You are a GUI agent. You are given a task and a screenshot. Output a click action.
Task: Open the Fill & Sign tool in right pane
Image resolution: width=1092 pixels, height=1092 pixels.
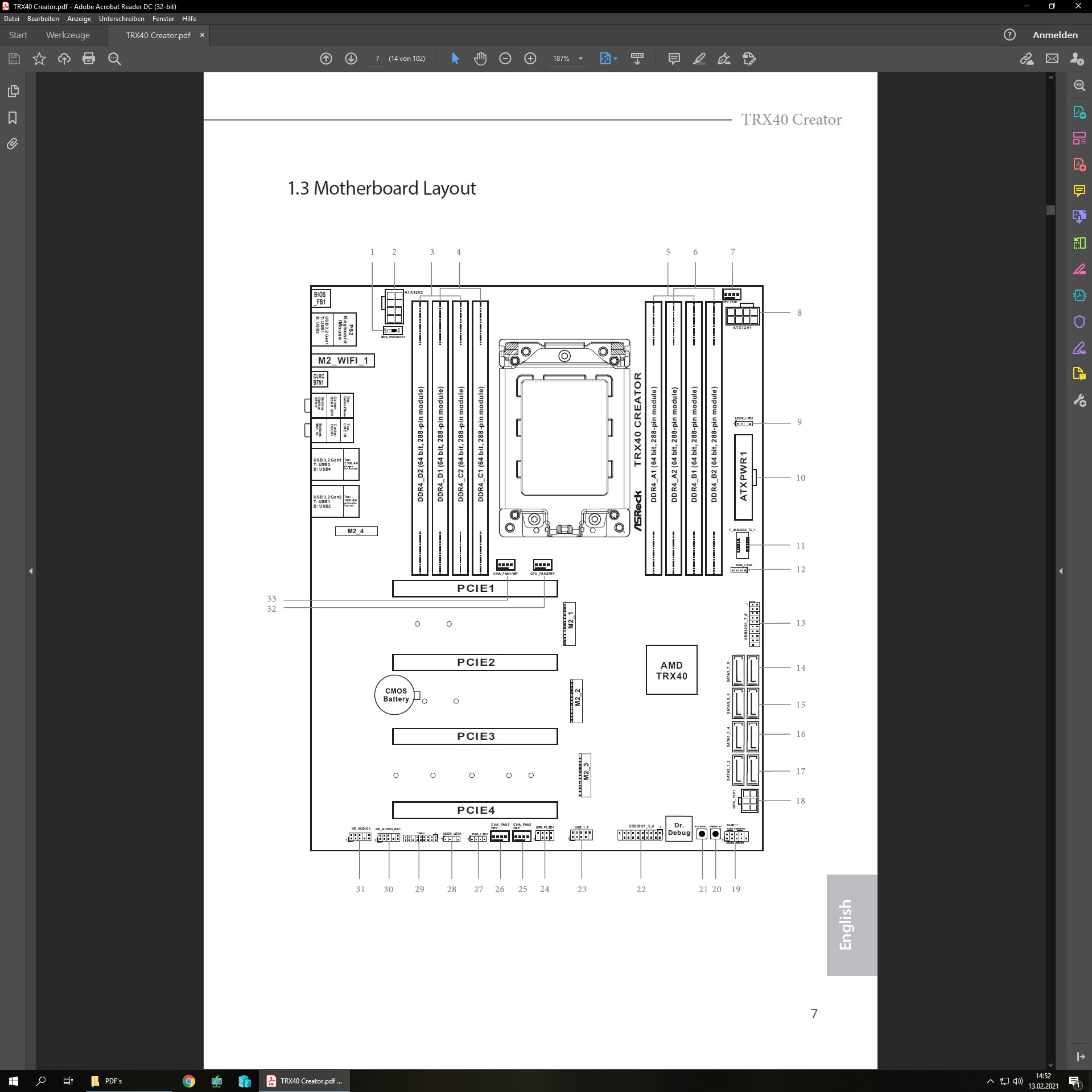tap(1079, 348)
